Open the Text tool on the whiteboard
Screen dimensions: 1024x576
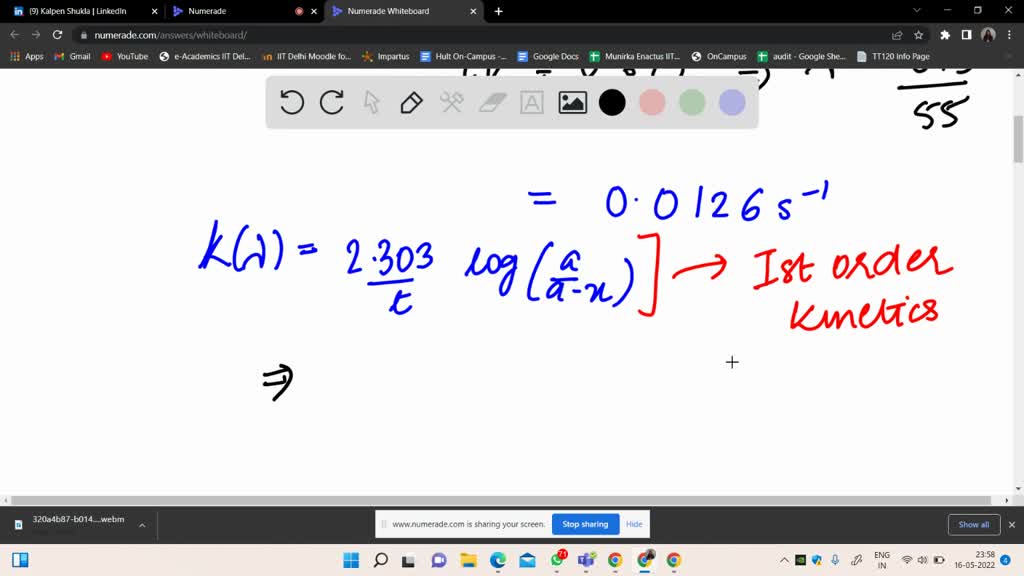pos(531,102)
